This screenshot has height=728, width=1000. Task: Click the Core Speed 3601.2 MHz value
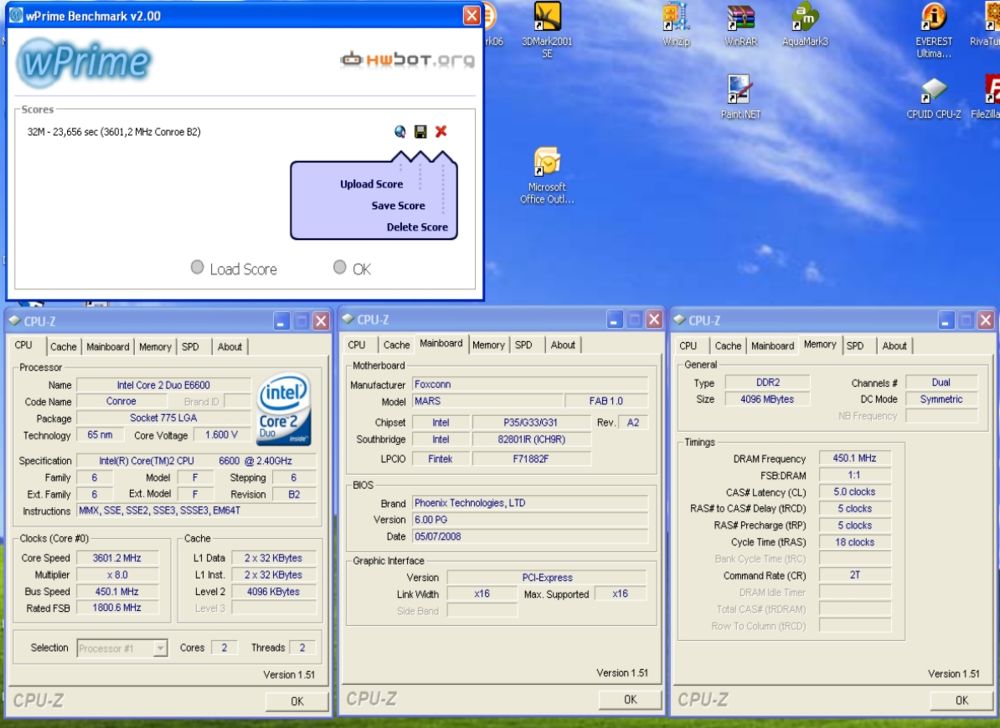point(117,558)
